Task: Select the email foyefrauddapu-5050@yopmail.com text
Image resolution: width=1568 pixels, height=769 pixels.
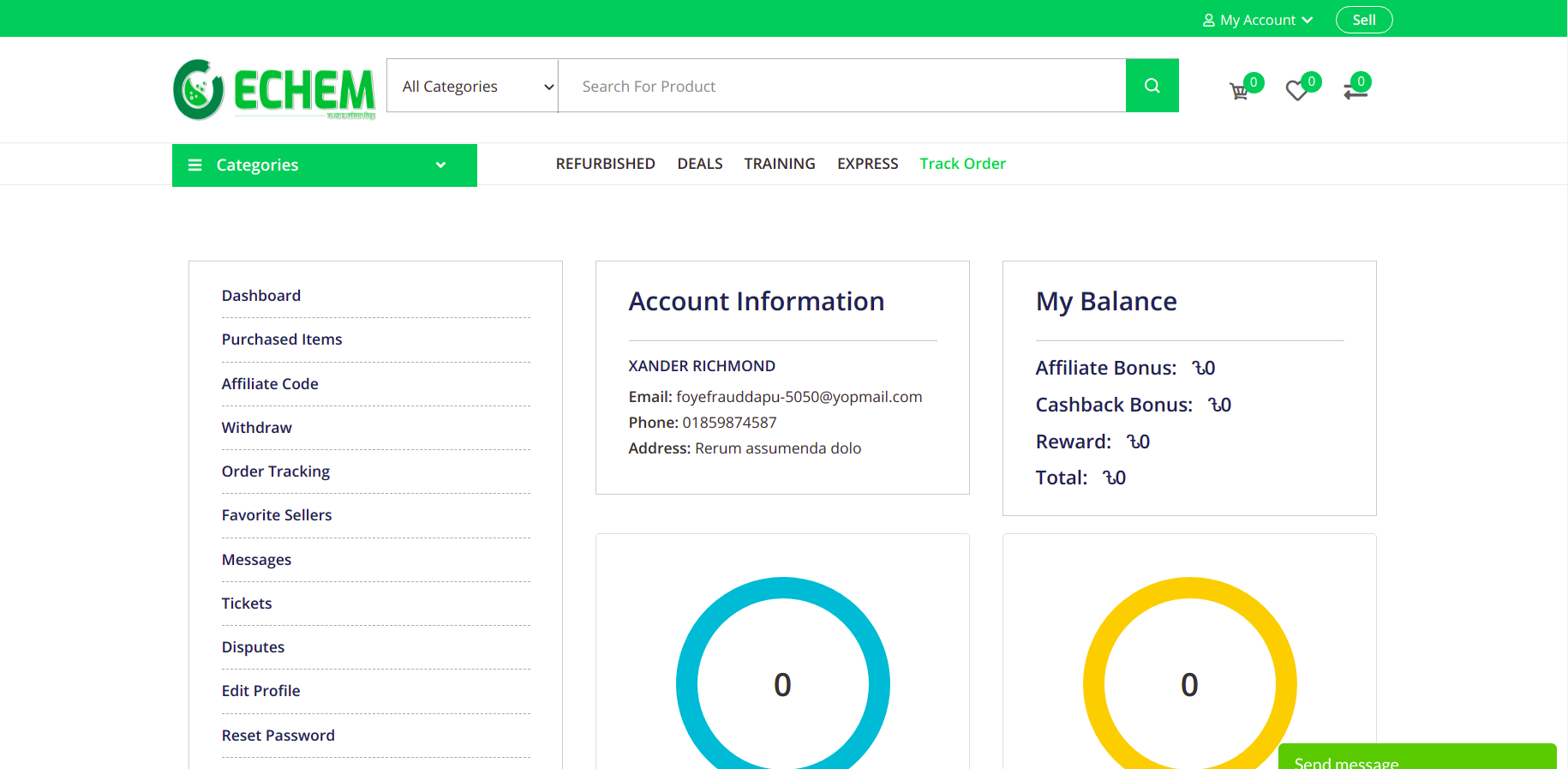Action: tap(799, 397)
